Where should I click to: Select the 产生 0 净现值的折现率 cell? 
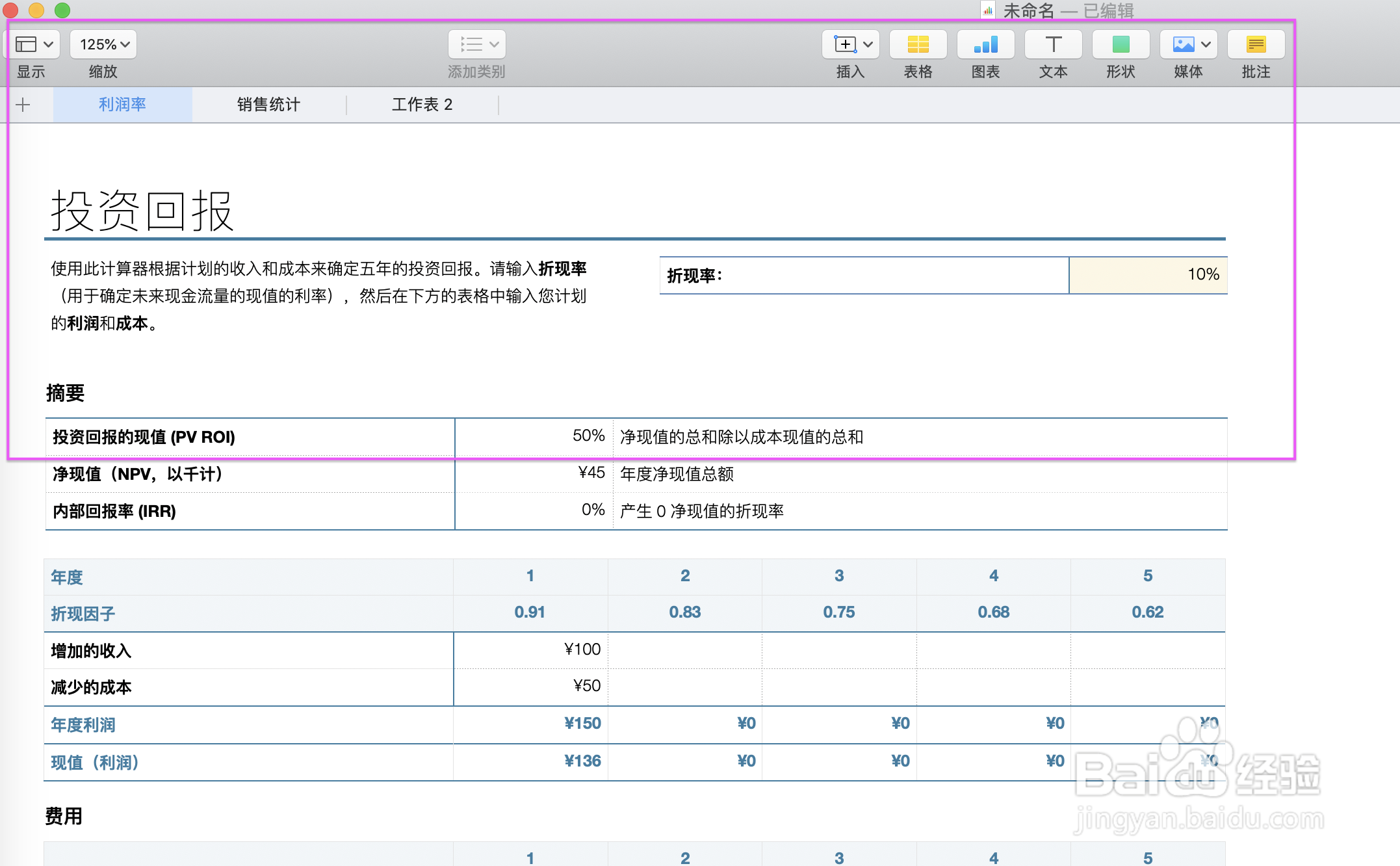click(920, 510)
